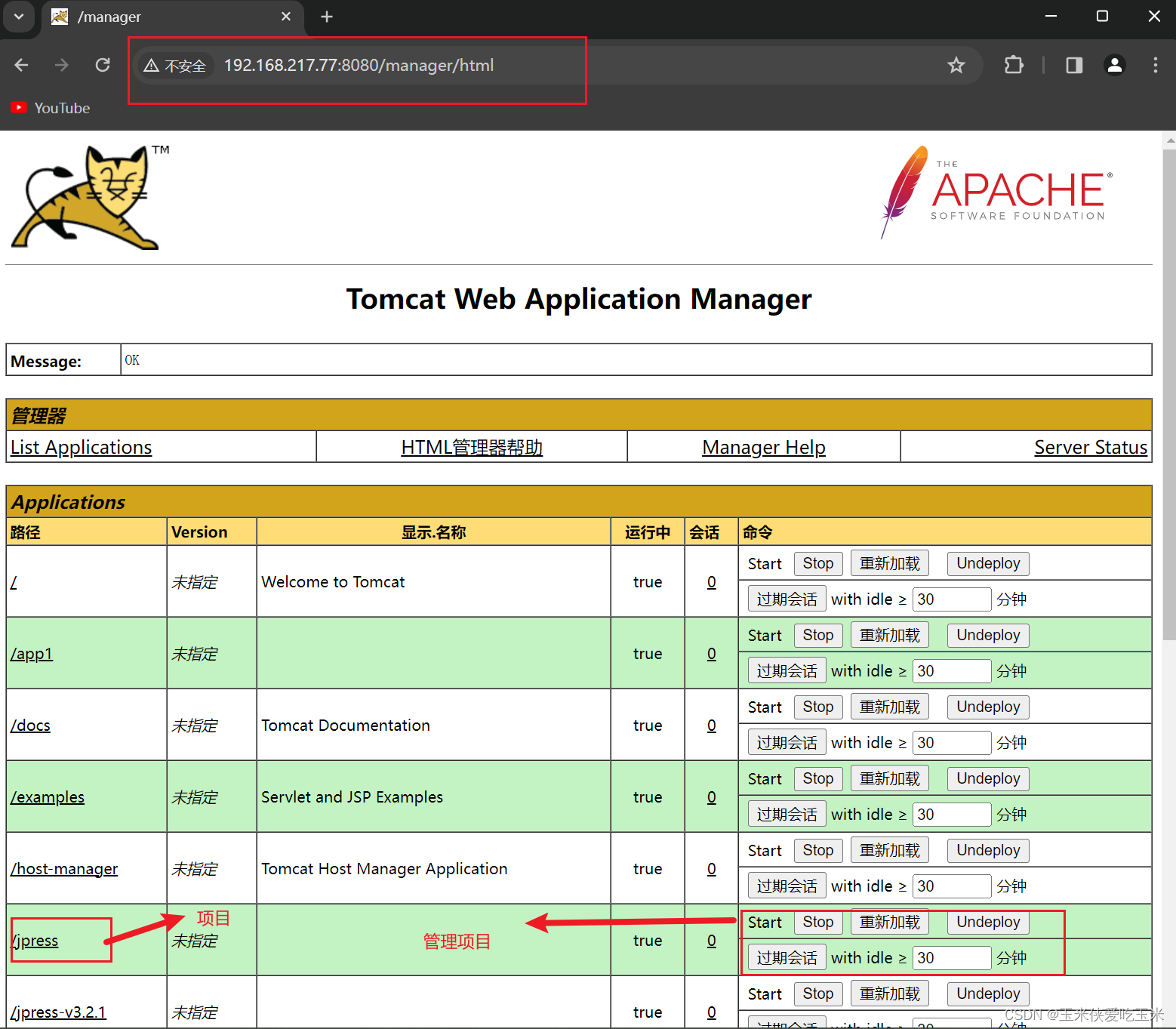
Task: Click the idle minutes field for root /
Action: pyautogui.click(x=951, y=599)
